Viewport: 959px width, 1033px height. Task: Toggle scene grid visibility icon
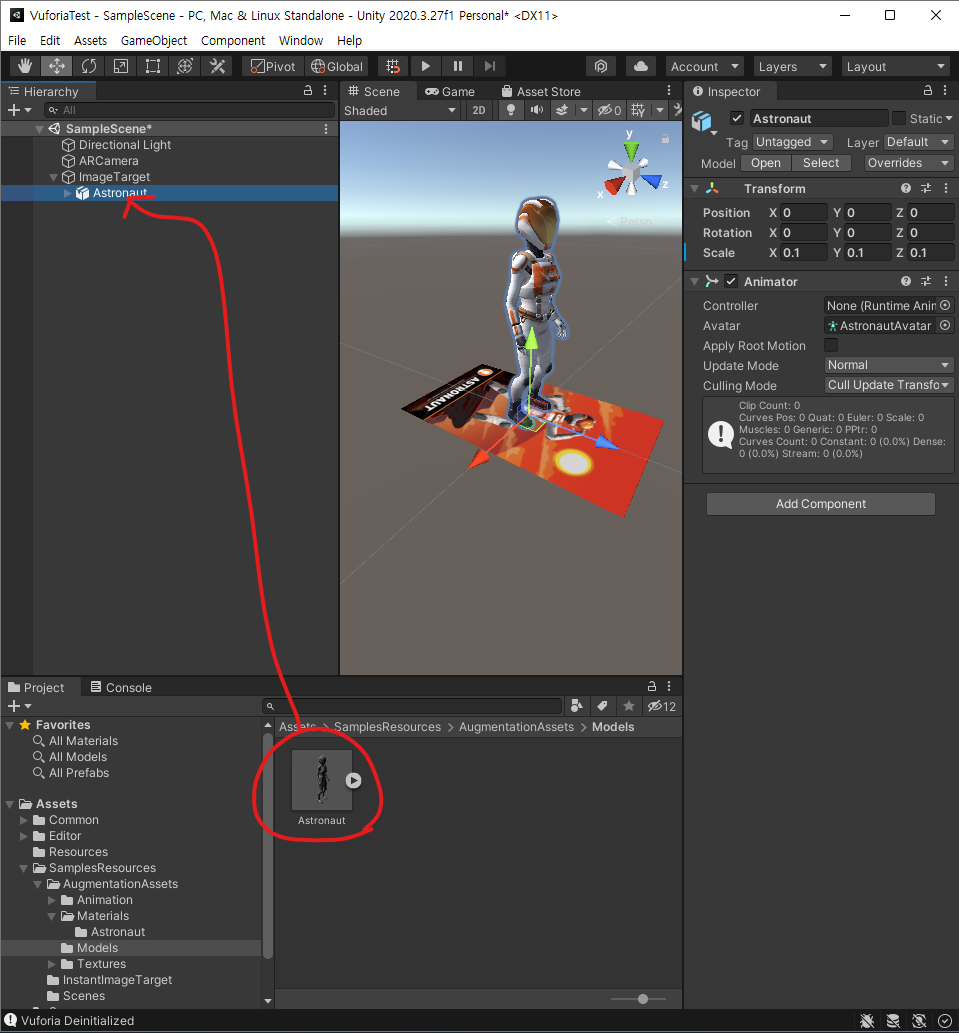[638, 110]
